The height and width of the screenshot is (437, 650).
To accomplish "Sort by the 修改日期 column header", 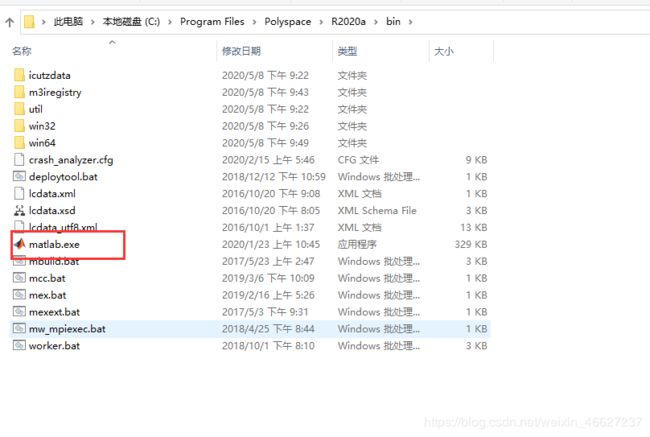I will point(241,51).
